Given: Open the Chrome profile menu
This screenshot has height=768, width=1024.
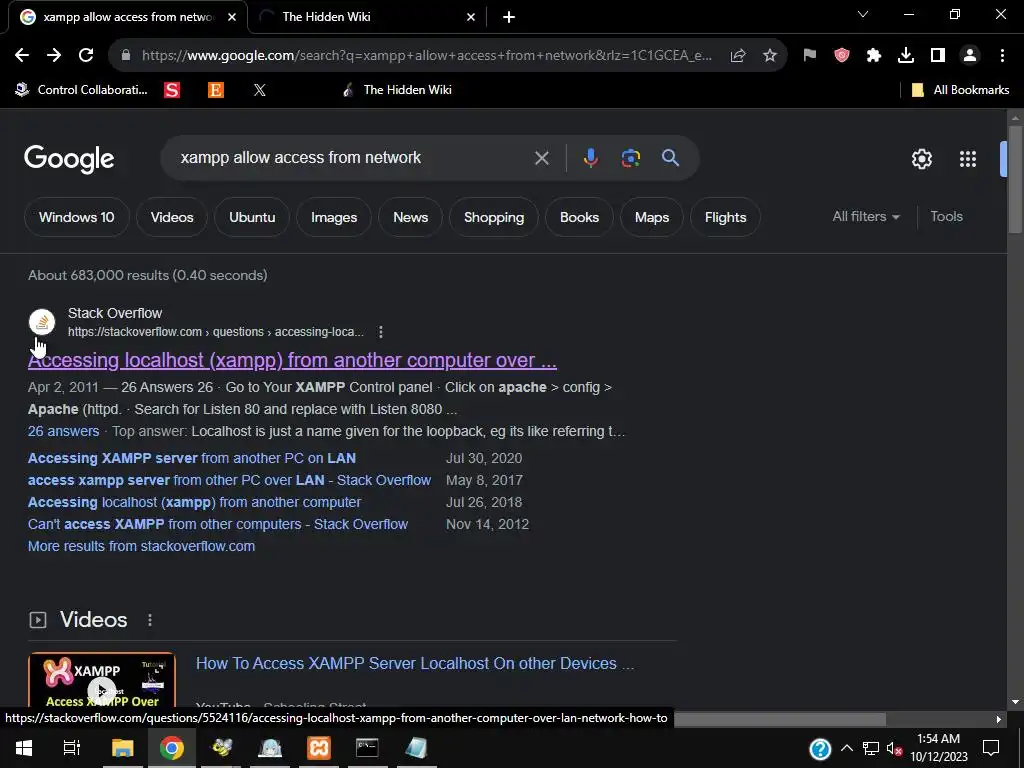Looking at the screenshot, I should click(x=970, y=56).
